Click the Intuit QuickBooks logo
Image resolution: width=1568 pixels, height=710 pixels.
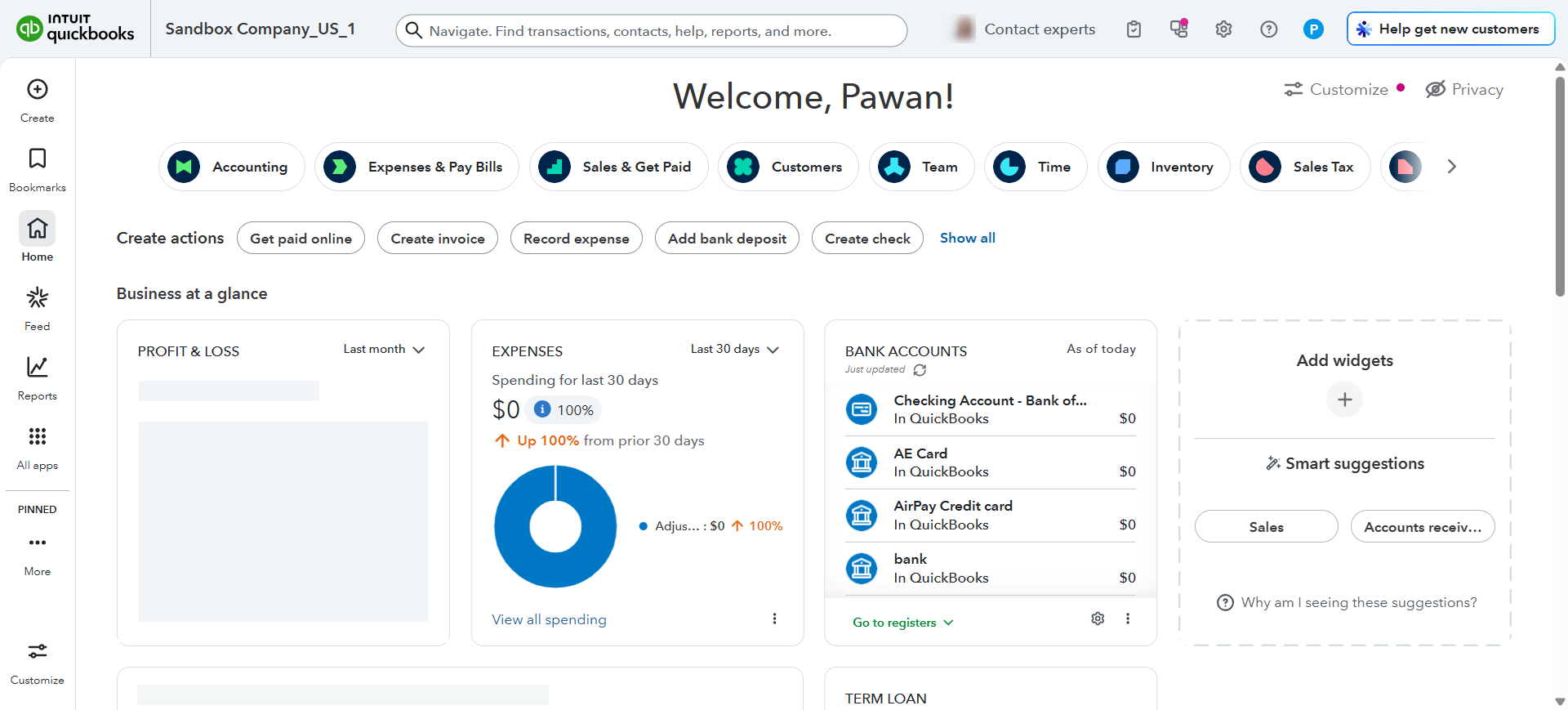75,29
